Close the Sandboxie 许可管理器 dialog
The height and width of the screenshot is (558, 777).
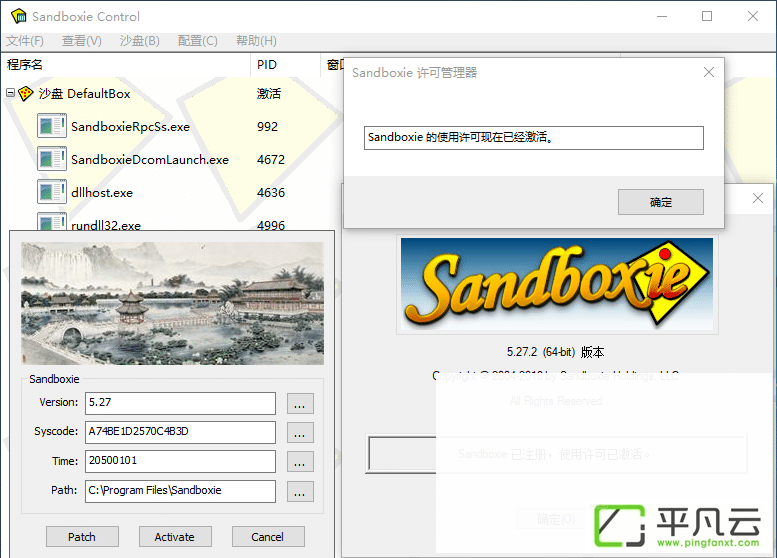709,72
